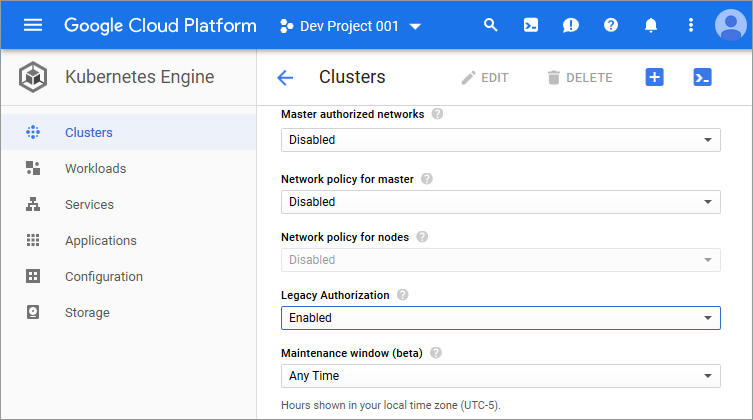
Task: Open the notifications bell
Action: 651,25
